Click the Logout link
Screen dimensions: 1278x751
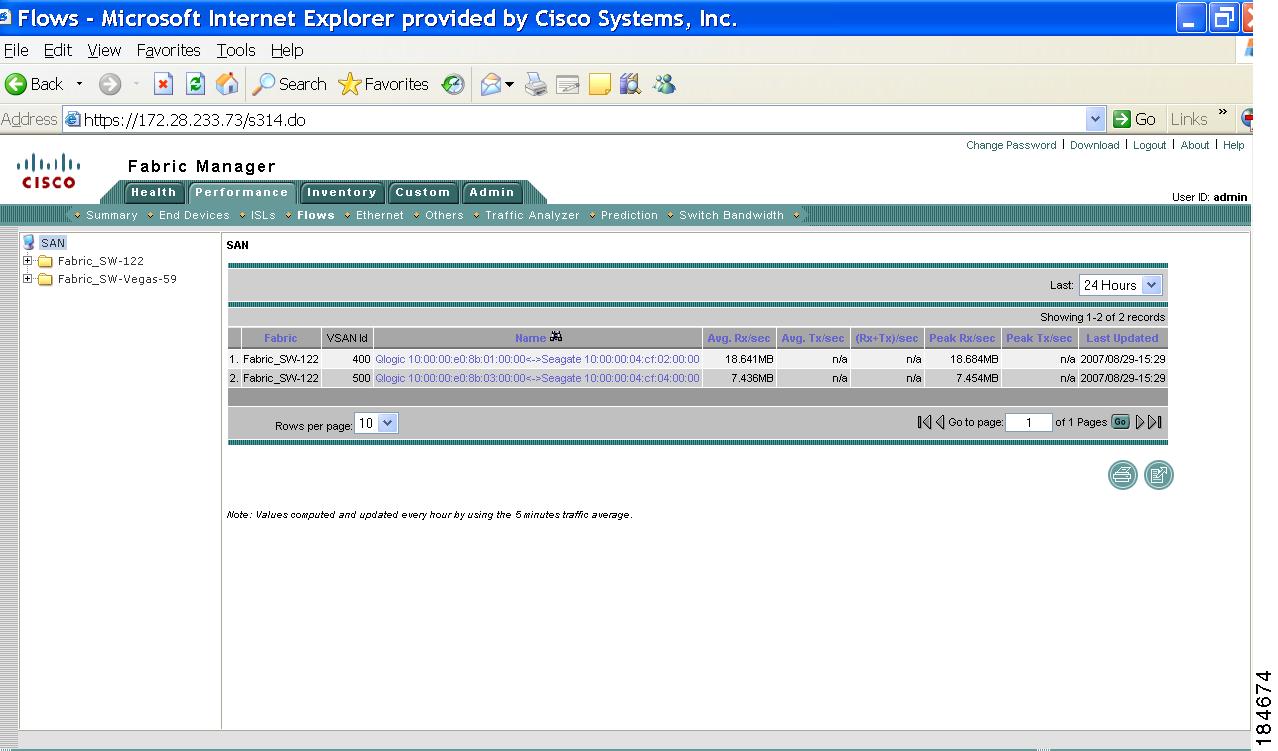[x=1149, y=145]
